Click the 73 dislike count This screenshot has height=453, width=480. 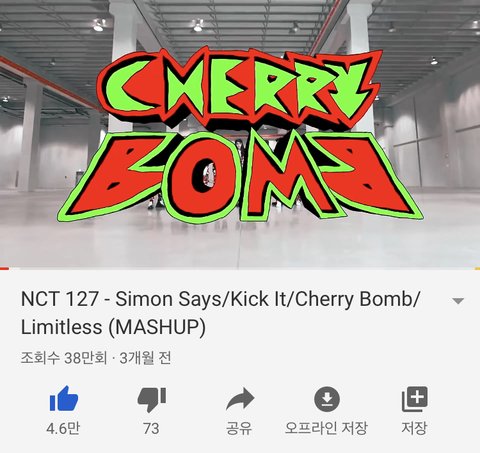point(151,429)
